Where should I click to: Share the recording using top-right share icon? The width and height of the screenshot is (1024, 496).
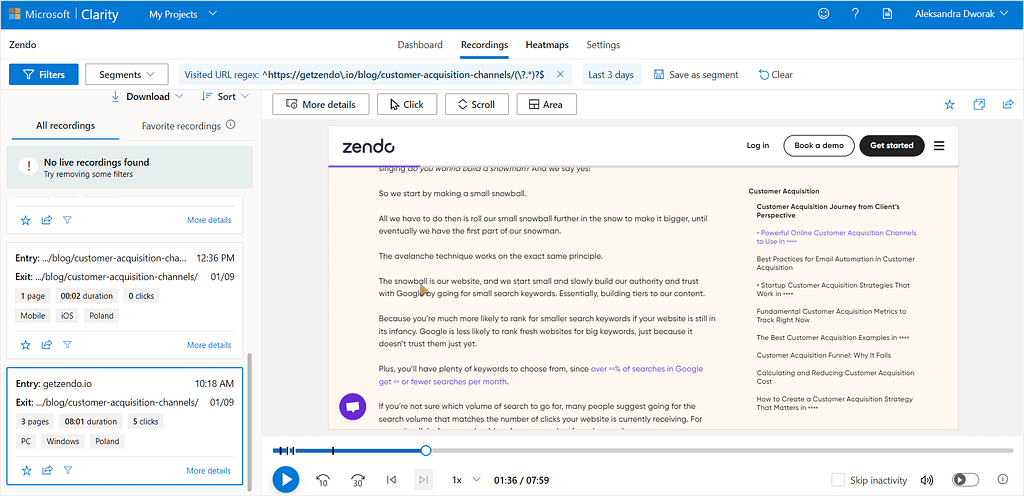pos(1008,104)
